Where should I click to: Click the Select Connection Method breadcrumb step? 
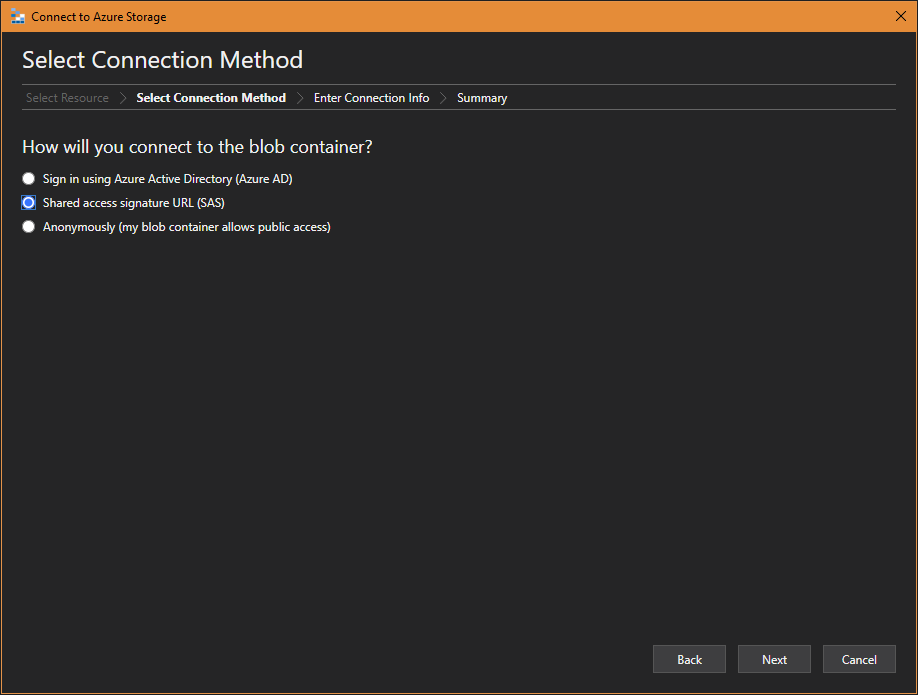[x=211, y=98]
